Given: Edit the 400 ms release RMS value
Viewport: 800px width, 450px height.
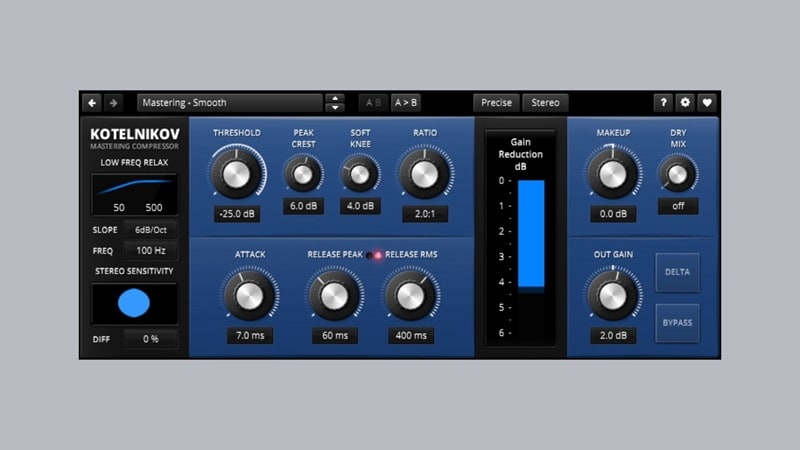Looking at the screenshot, I should (x=411, y=336).
